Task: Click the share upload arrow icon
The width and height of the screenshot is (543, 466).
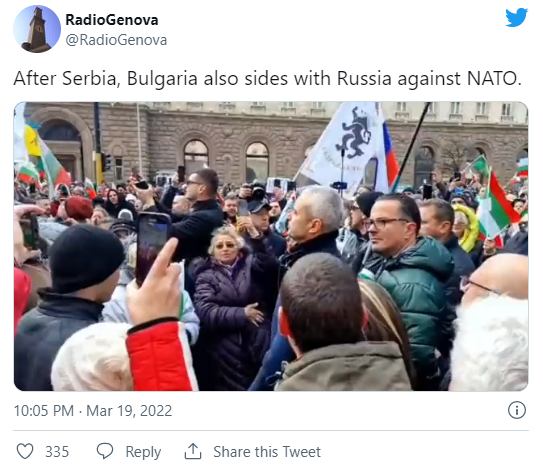Action: pyautogui.click(x=193, y=451)
